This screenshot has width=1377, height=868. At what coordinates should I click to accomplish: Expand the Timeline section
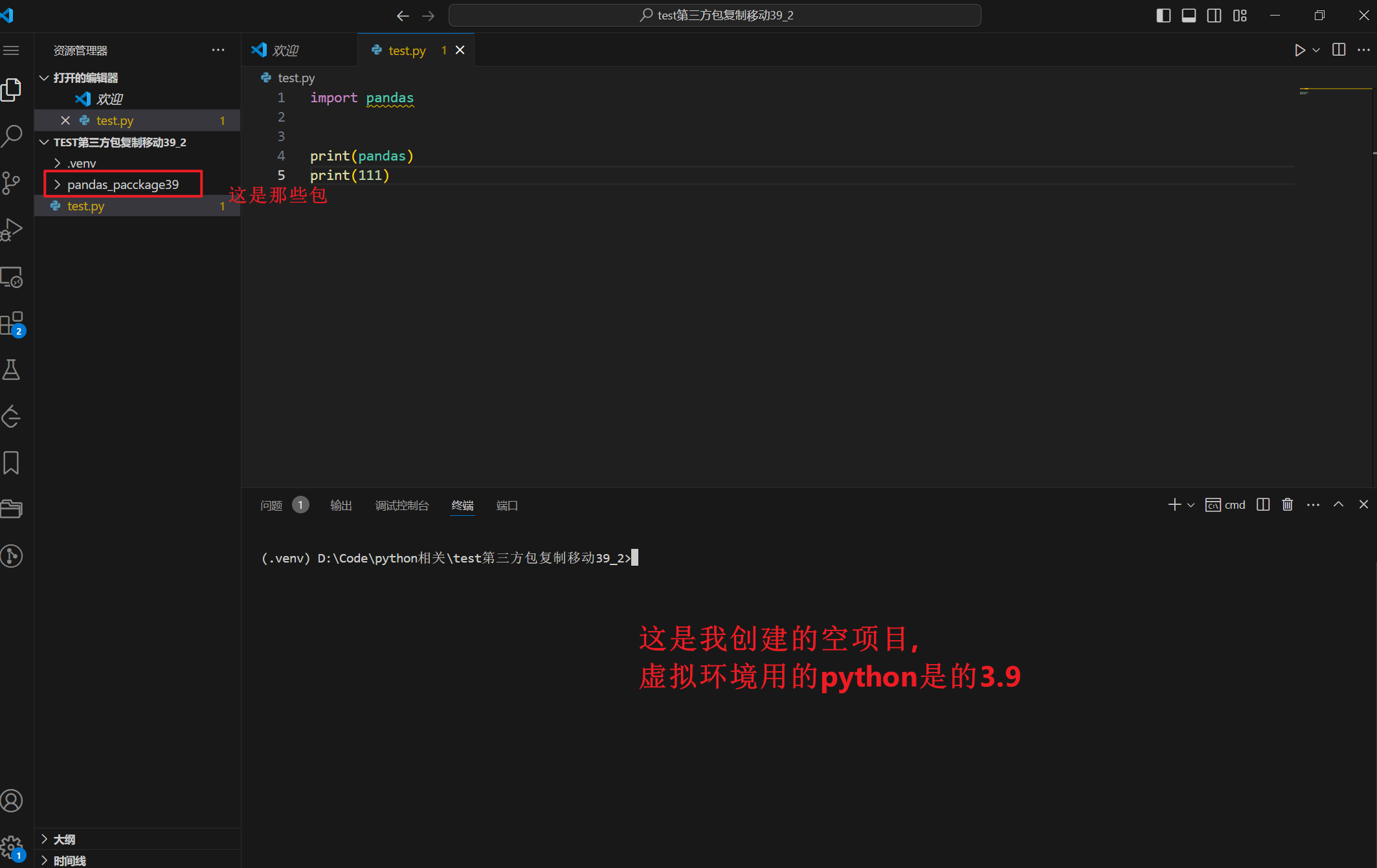pyautogui.click(x=137, y=860)
